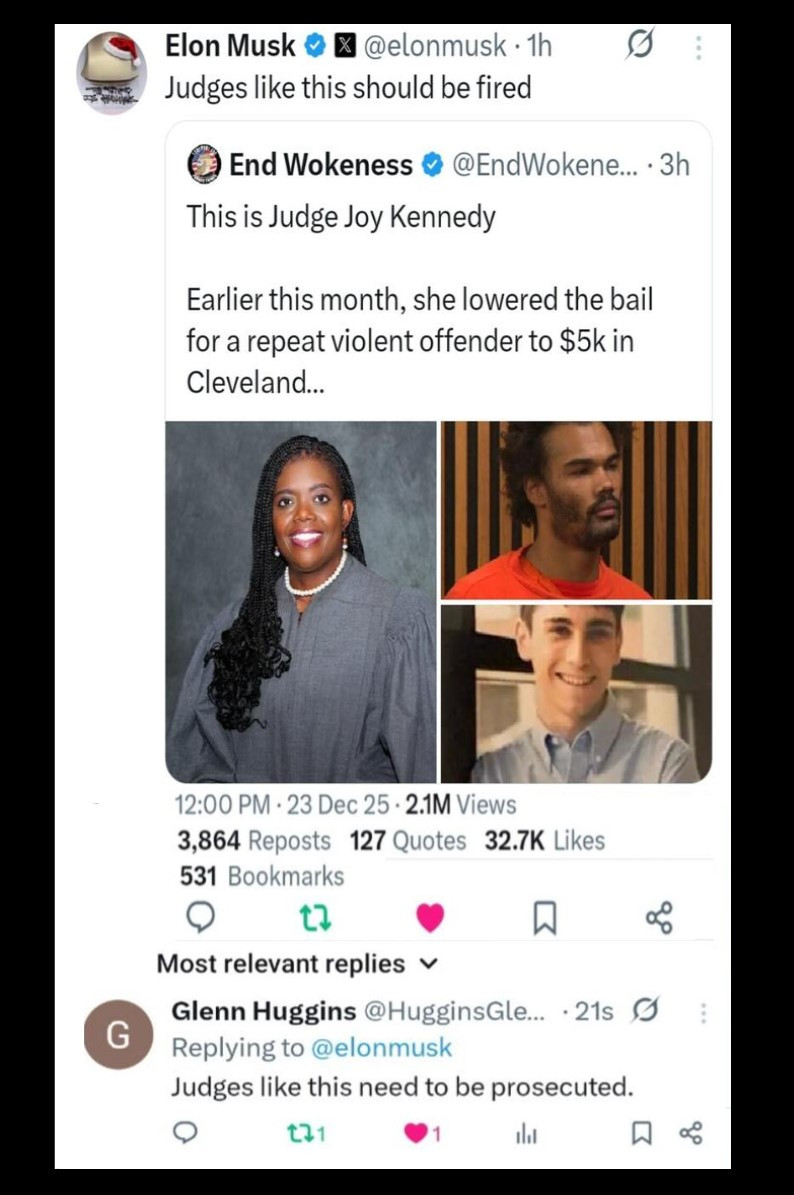Open three-dot menu on Glenn Huggins' reply

703,1012
